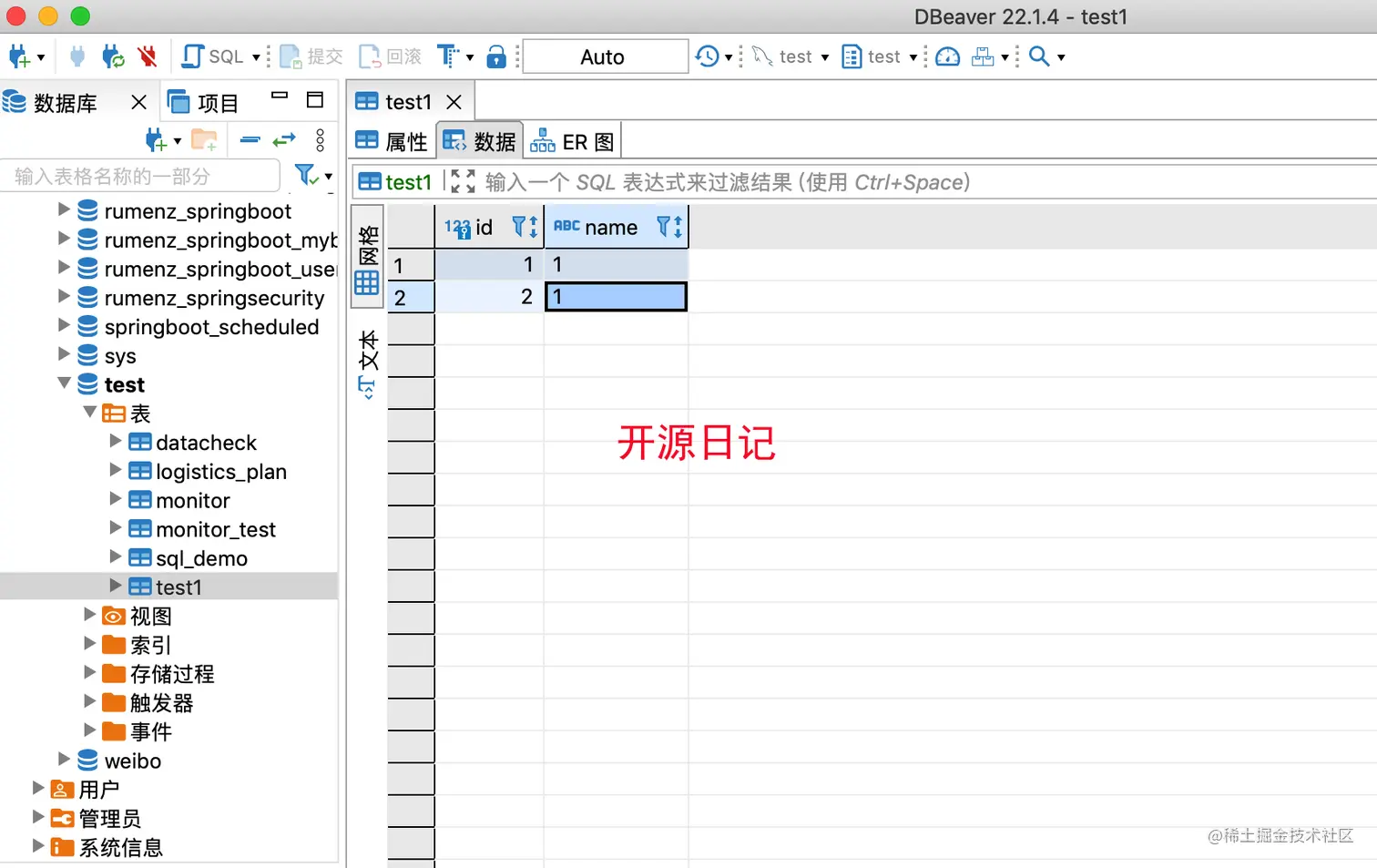Click the Search magnifier icon

pos(1039,56)
